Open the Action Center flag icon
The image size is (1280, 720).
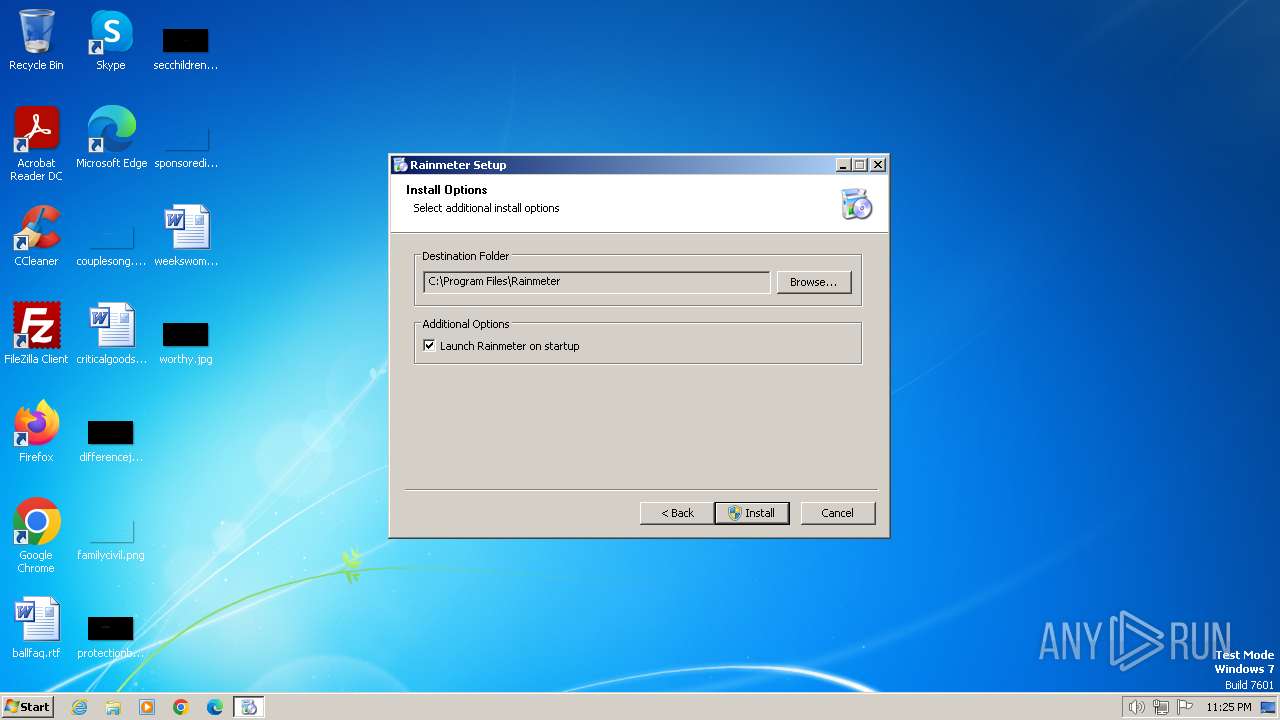[1185, 707]
